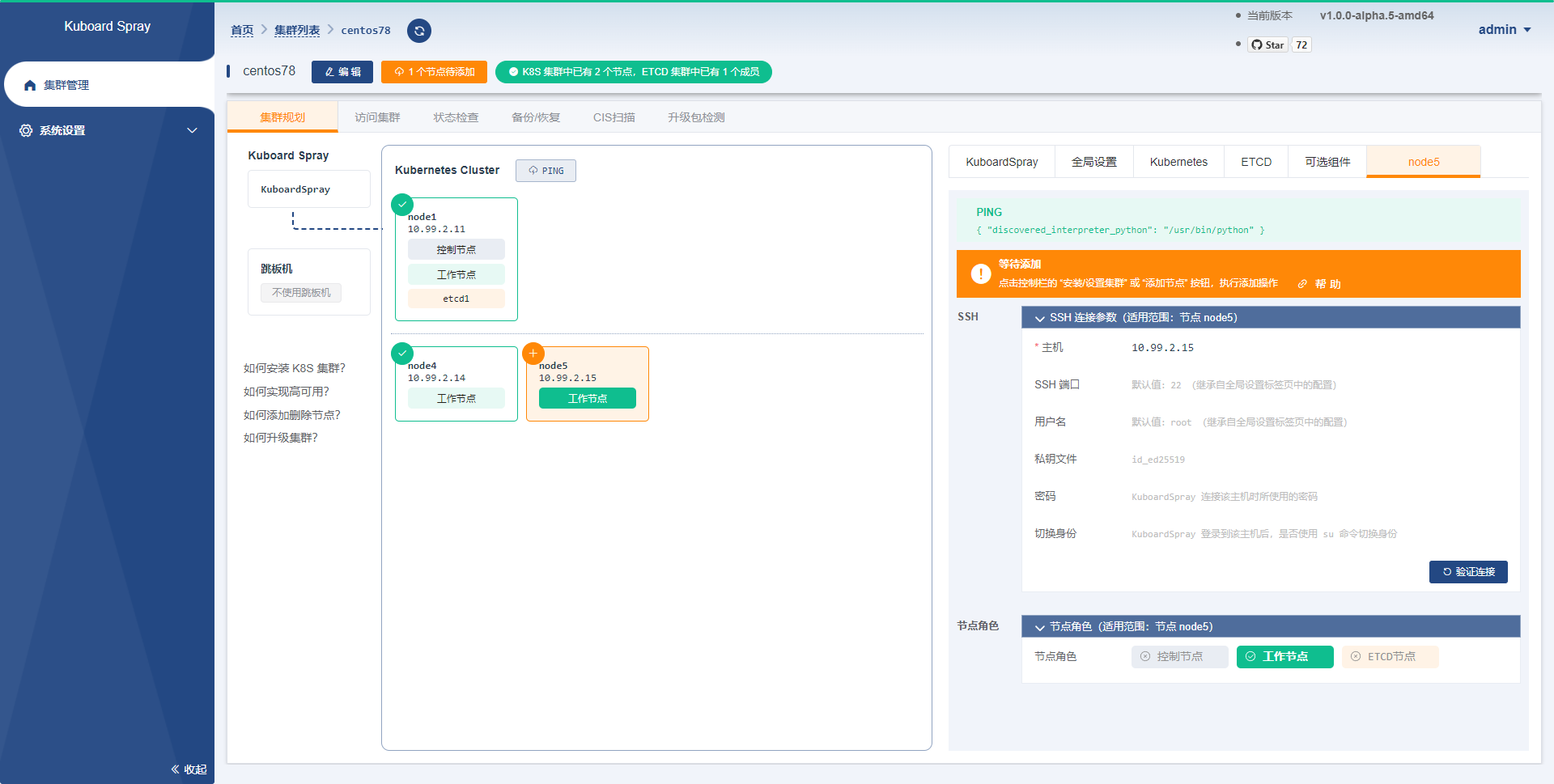
Task: Switch to the node5 tab
Action: point(1424,162)
